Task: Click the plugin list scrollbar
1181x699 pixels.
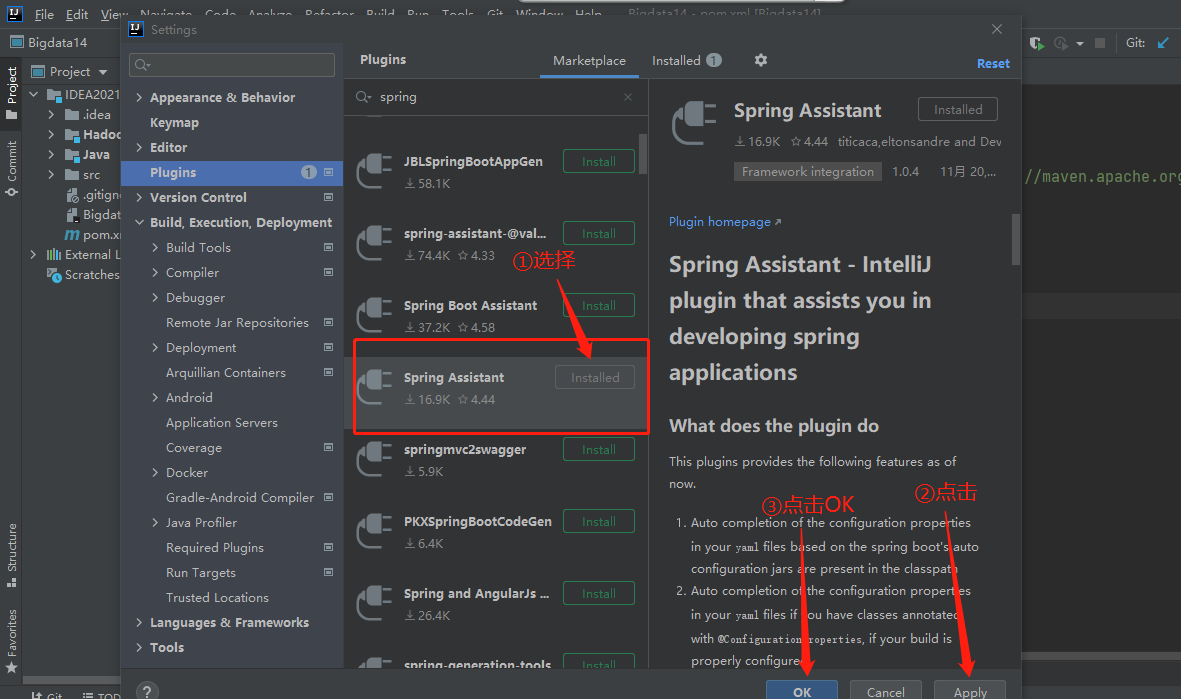Action: [642, 154]
